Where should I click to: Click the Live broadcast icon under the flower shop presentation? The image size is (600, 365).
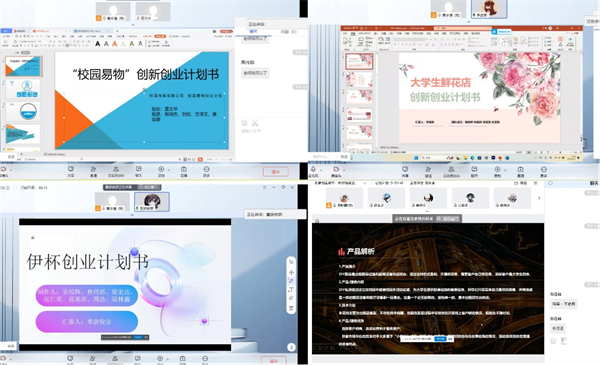[520, 171]
